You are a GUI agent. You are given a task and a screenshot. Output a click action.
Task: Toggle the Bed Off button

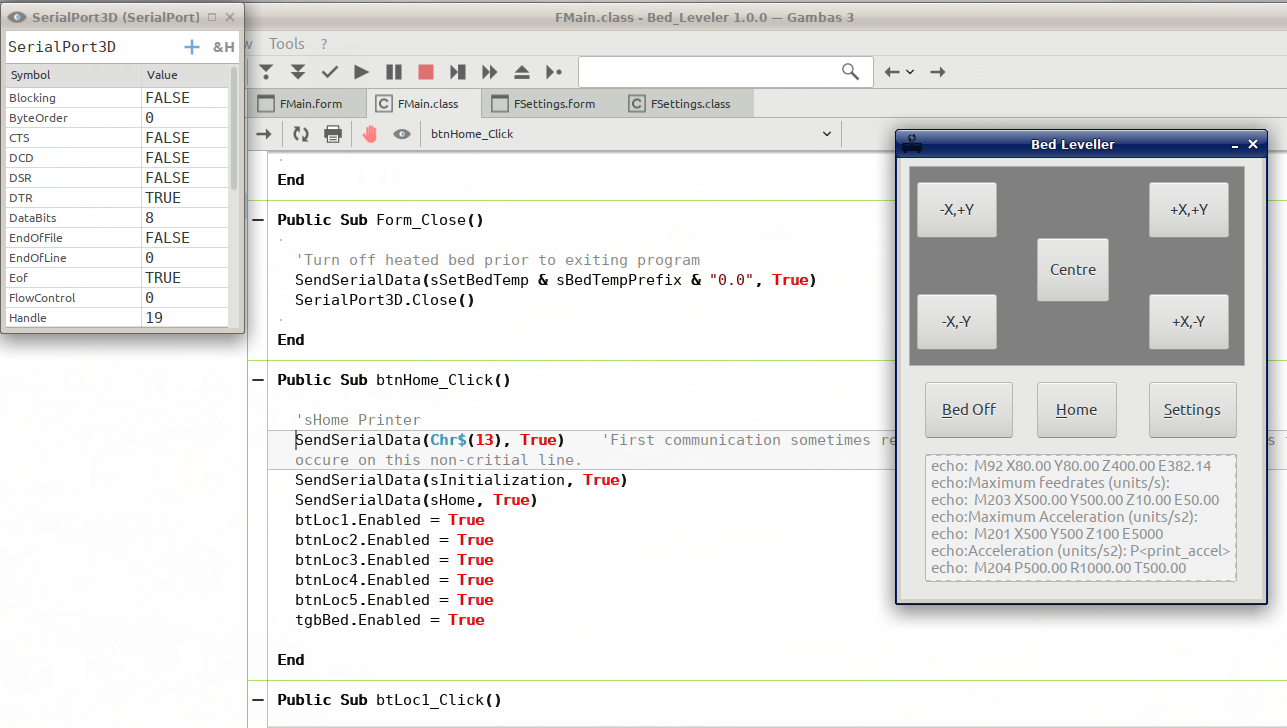point(968,410)
